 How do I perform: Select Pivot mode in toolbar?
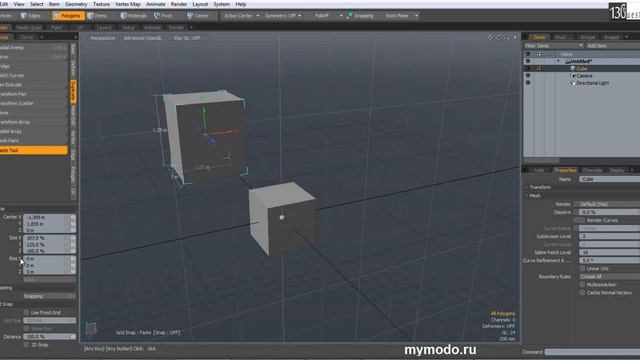[x=163, y=16]
